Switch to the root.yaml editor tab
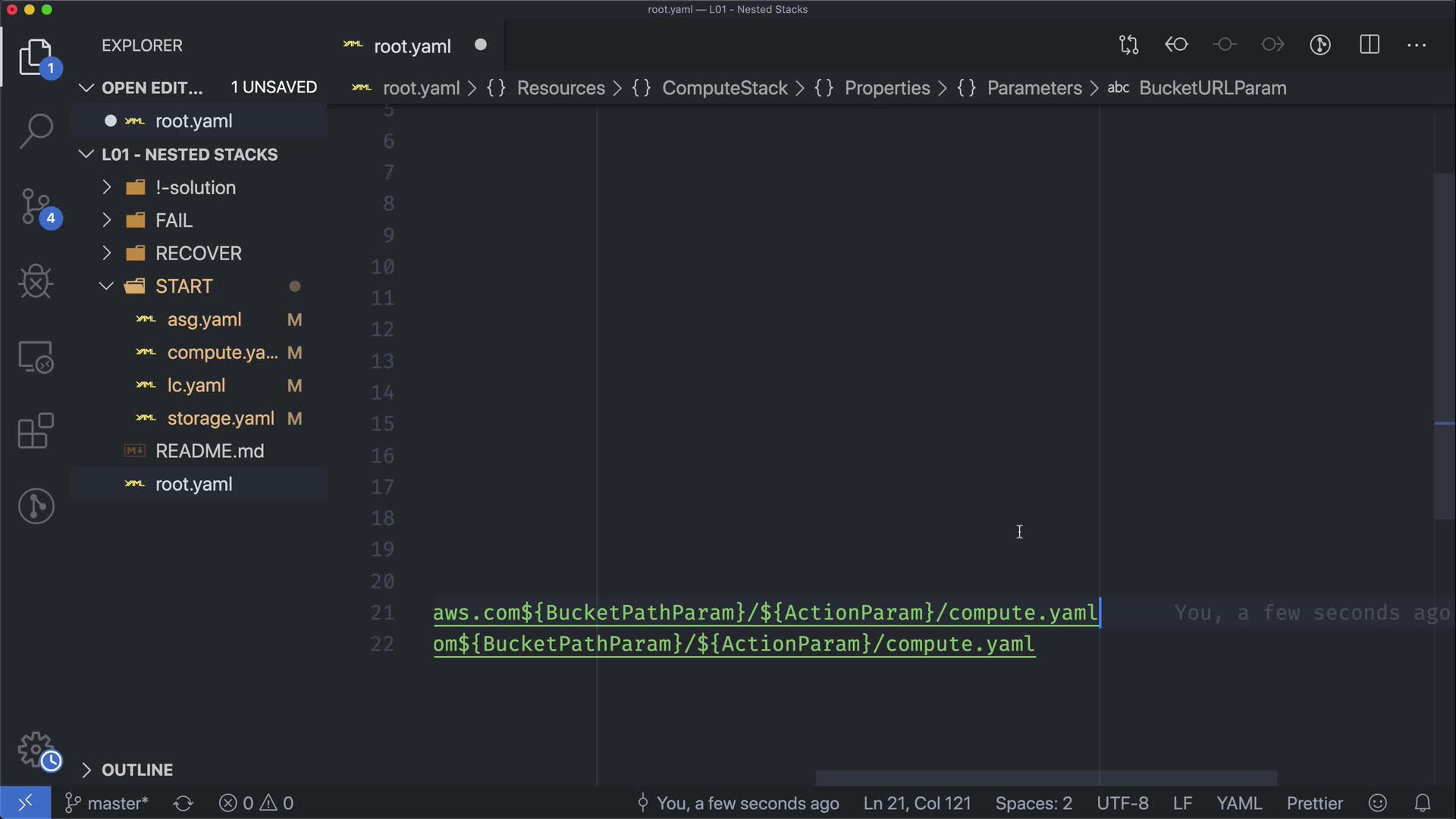 coord(412,46)
